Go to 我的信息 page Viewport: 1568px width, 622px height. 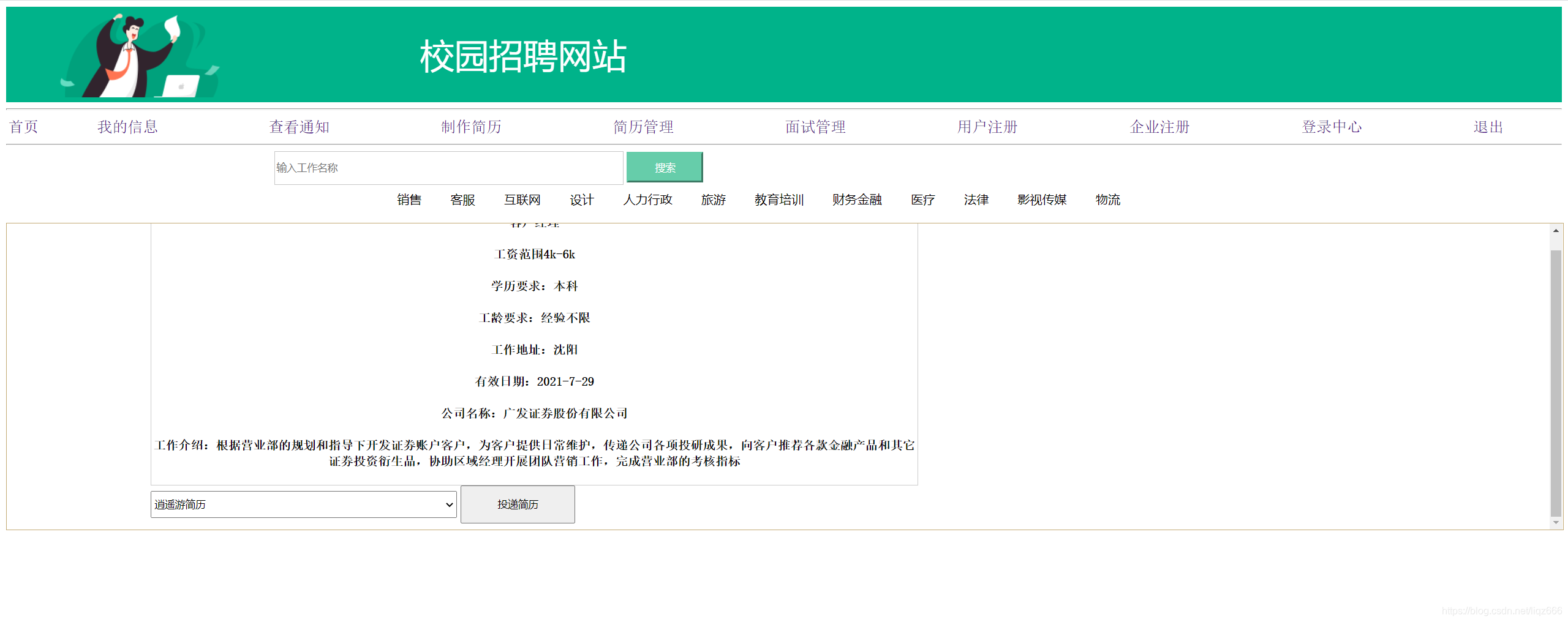click(x=127, y=127)
